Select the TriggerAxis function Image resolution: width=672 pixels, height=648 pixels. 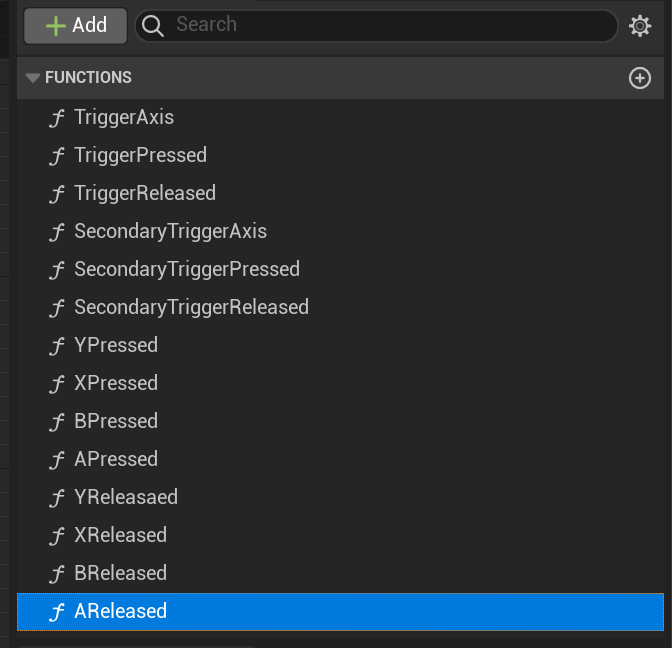click(124, 117)
